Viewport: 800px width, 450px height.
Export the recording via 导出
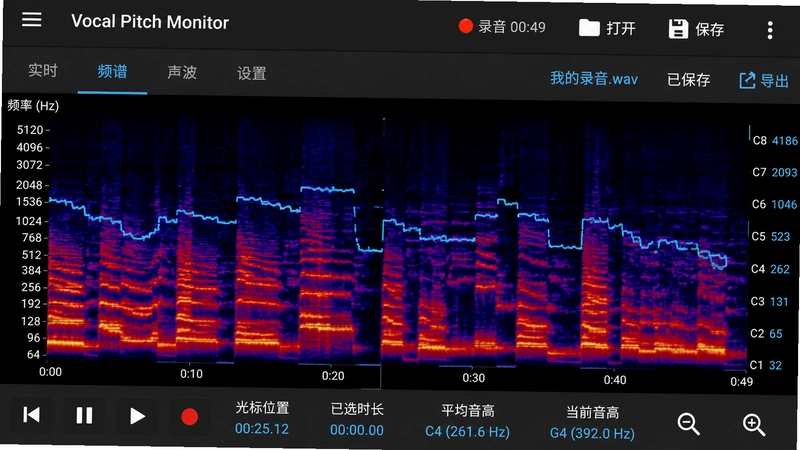[x=764, y=81]
